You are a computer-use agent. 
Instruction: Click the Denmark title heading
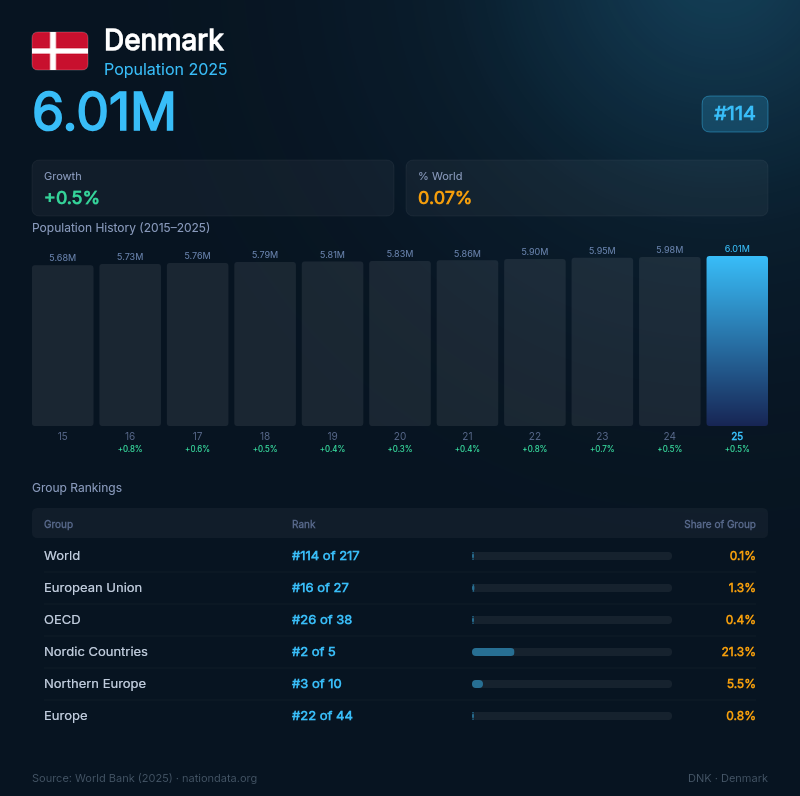point(164,40)
